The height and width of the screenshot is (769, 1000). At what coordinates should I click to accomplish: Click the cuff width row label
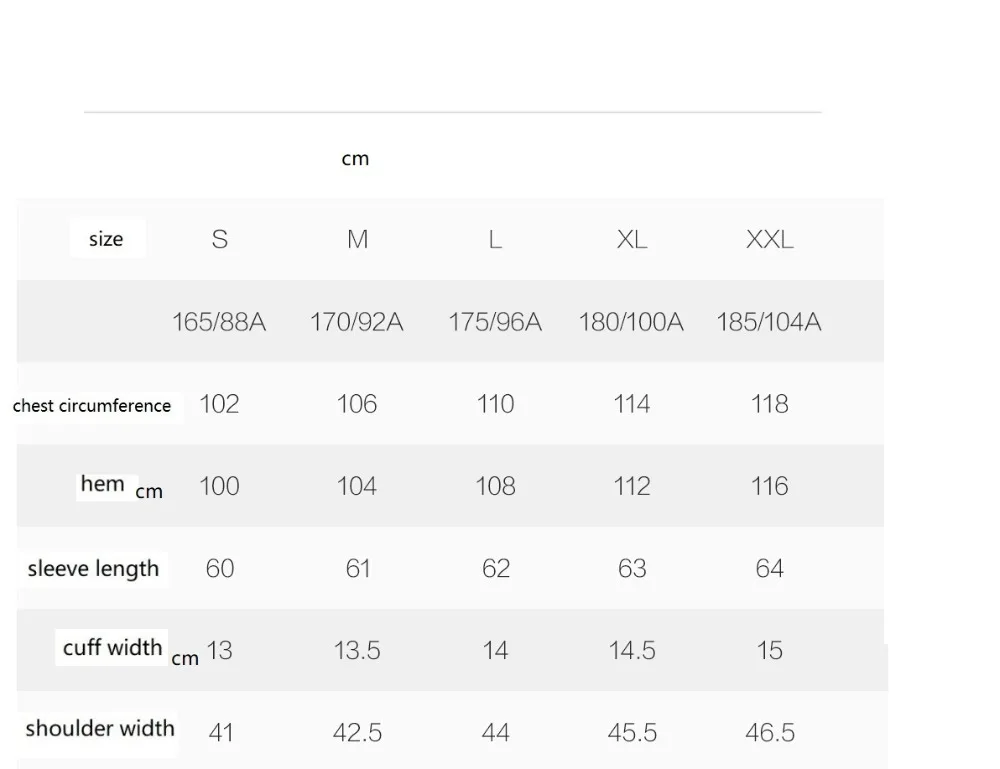pyautogui.click(x=112, y=648)
